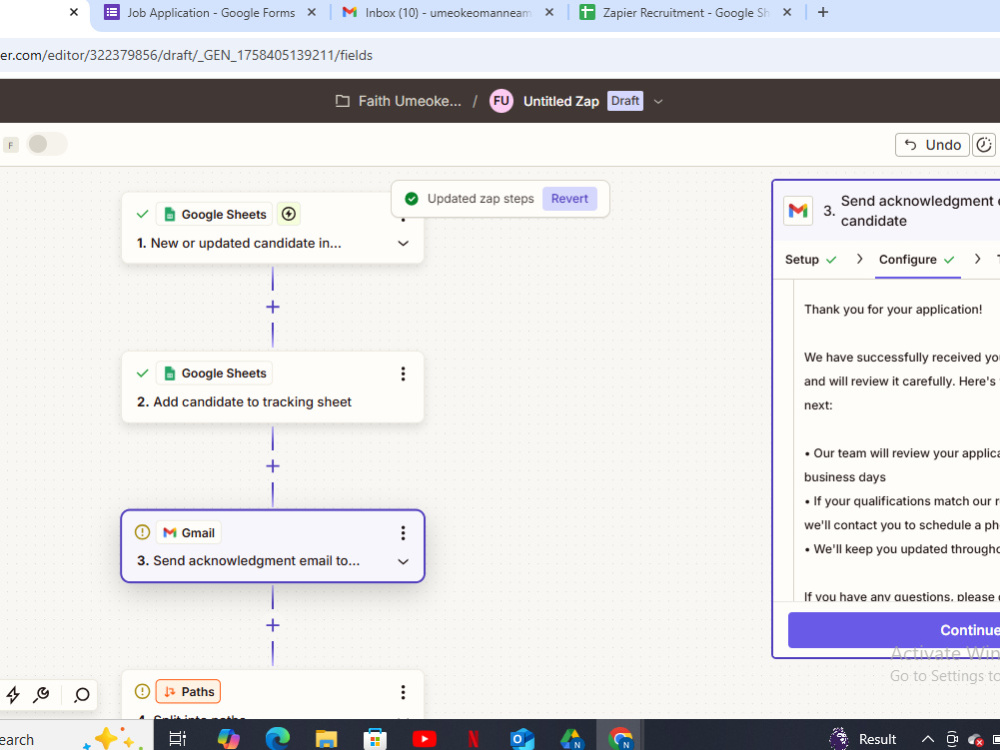1000x750 pixels.
Task: Toggle the Zap on/off switch
Action: click(47, 144)
